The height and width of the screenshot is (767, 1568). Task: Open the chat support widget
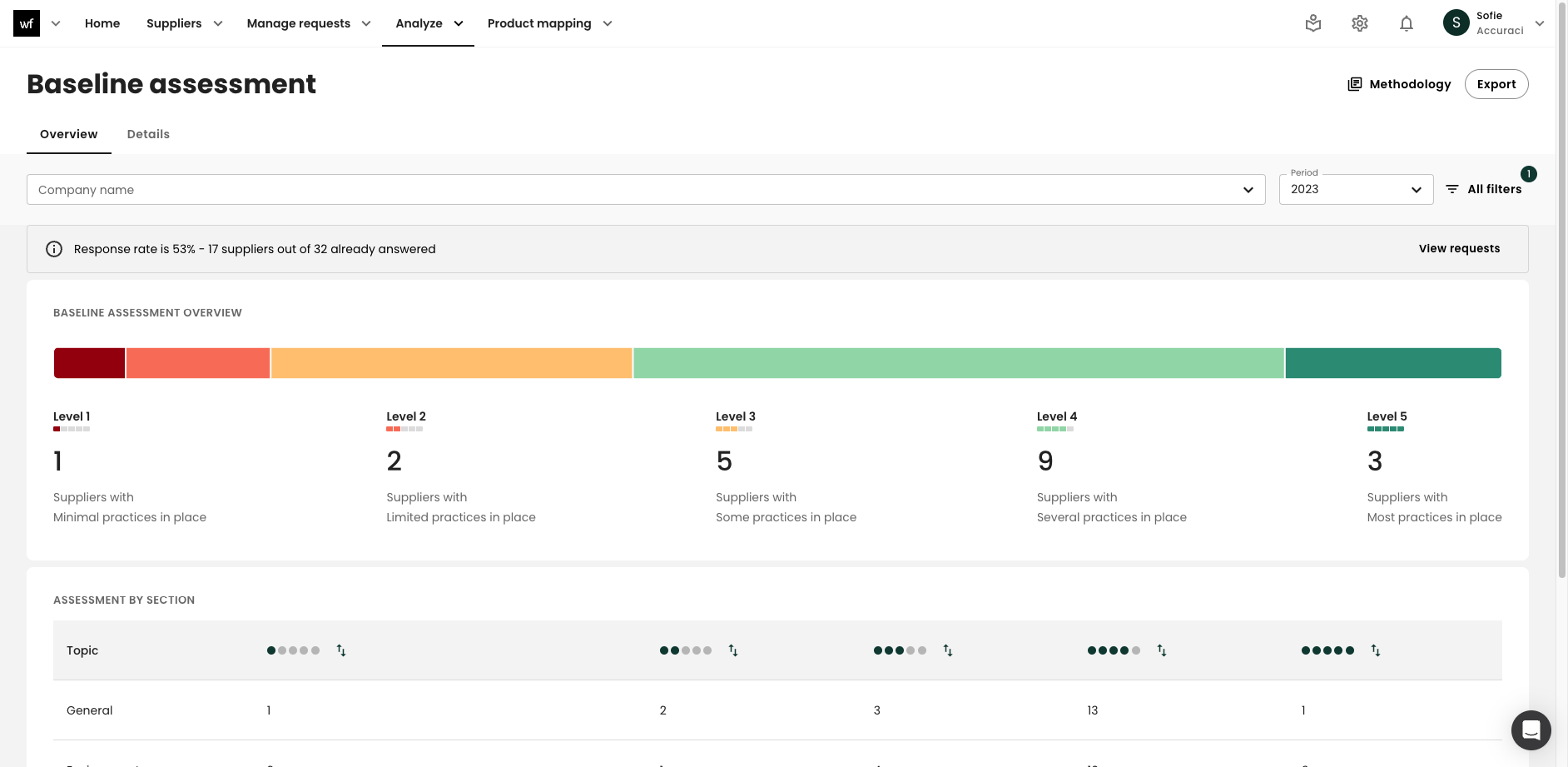1531,730
